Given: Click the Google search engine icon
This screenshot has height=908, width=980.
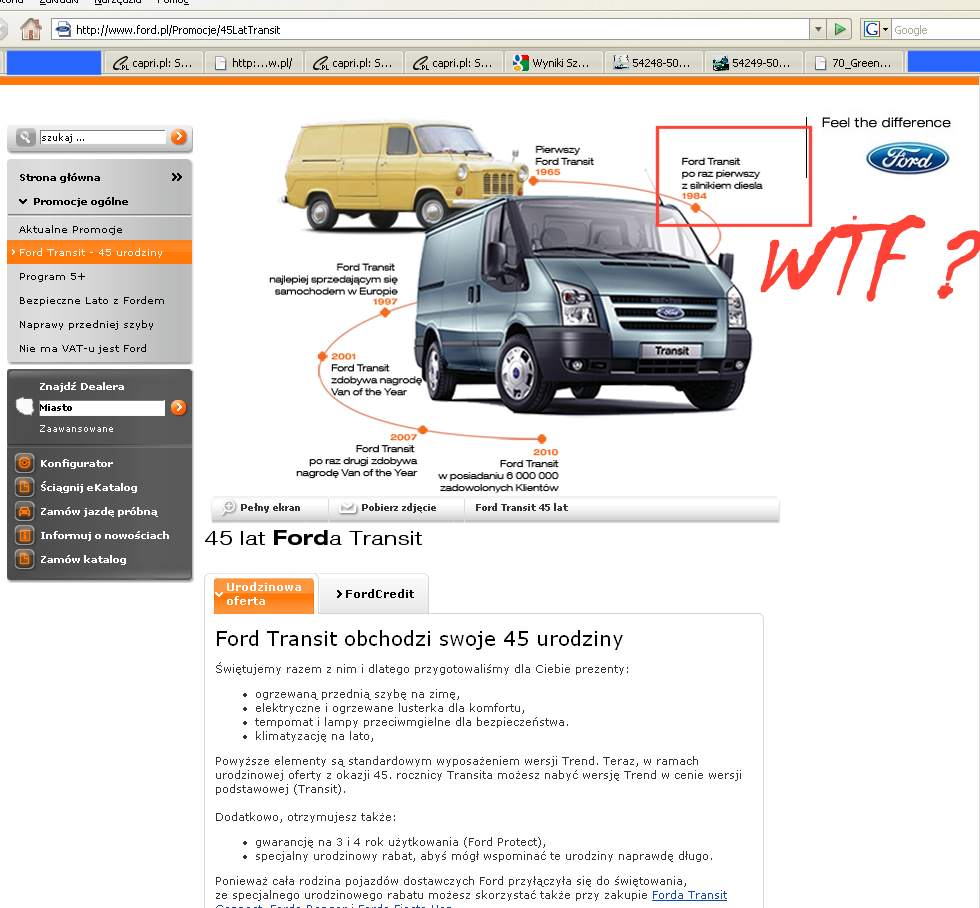Looking at the screenshot, I should pos(872,29).
